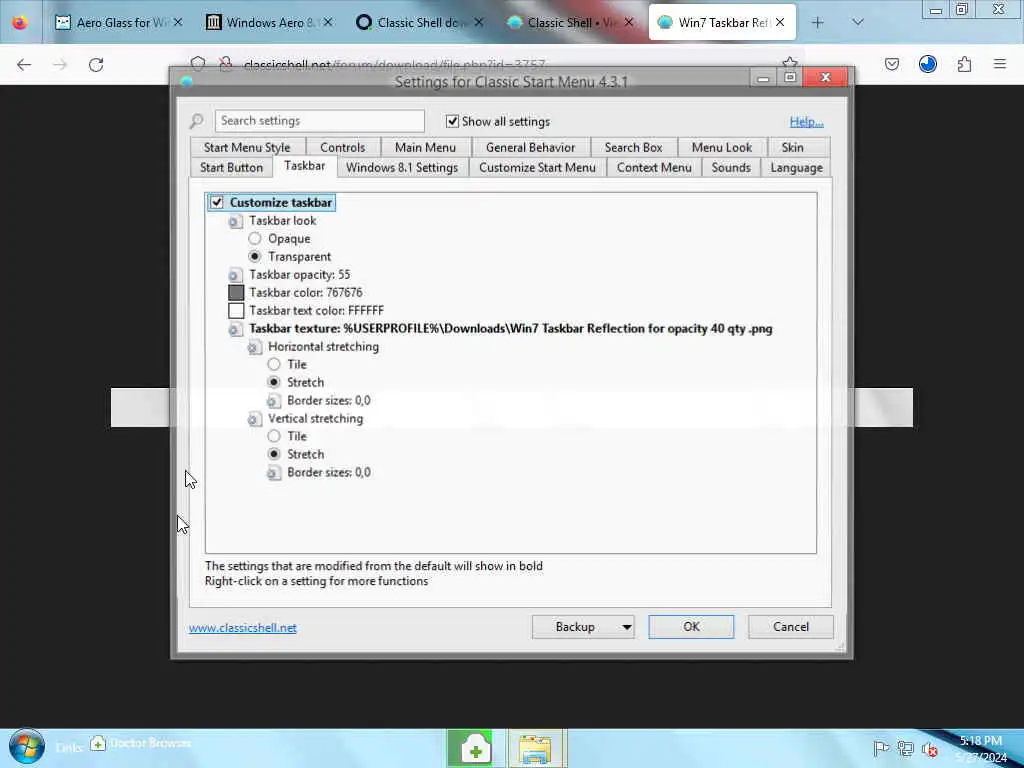Open the Language tab
This screenshot has height=768, width=1024.
(796, 168)
